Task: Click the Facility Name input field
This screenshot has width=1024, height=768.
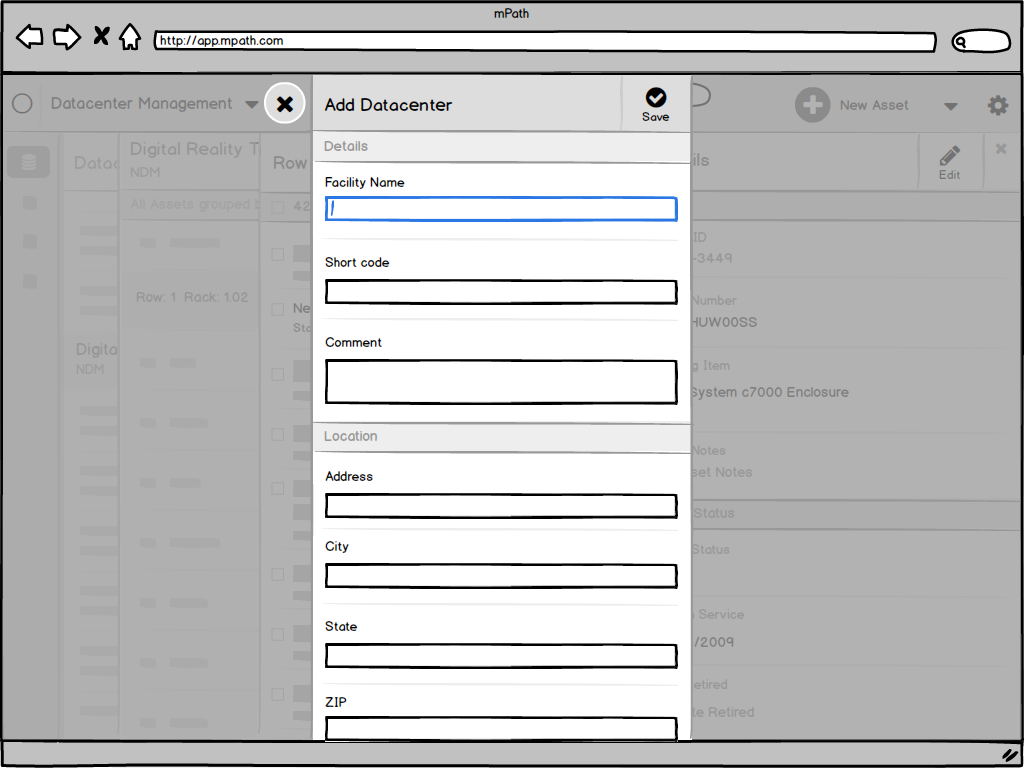Action: tap(500, 209)
